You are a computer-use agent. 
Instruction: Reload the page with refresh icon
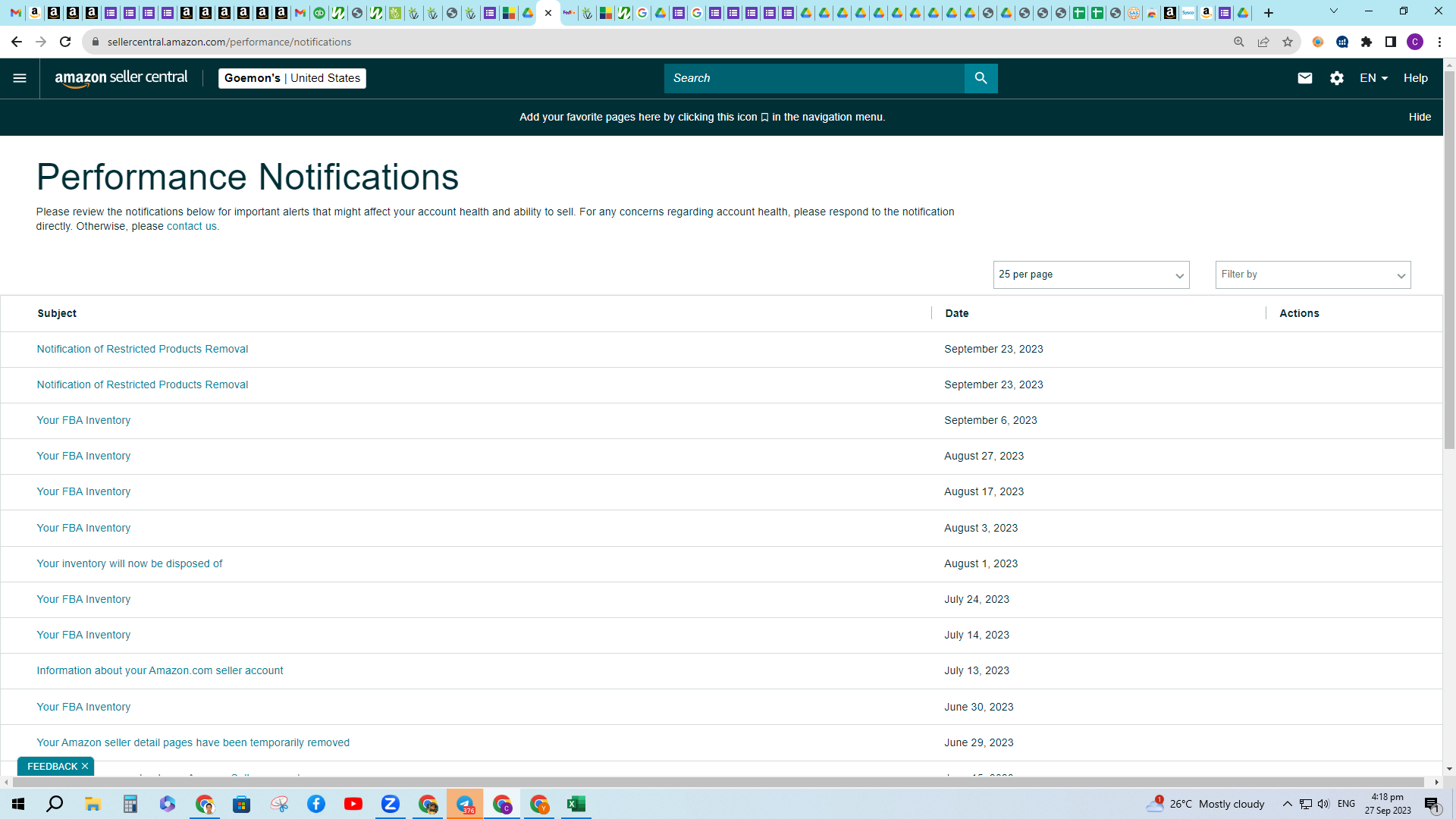pos(65,42)
